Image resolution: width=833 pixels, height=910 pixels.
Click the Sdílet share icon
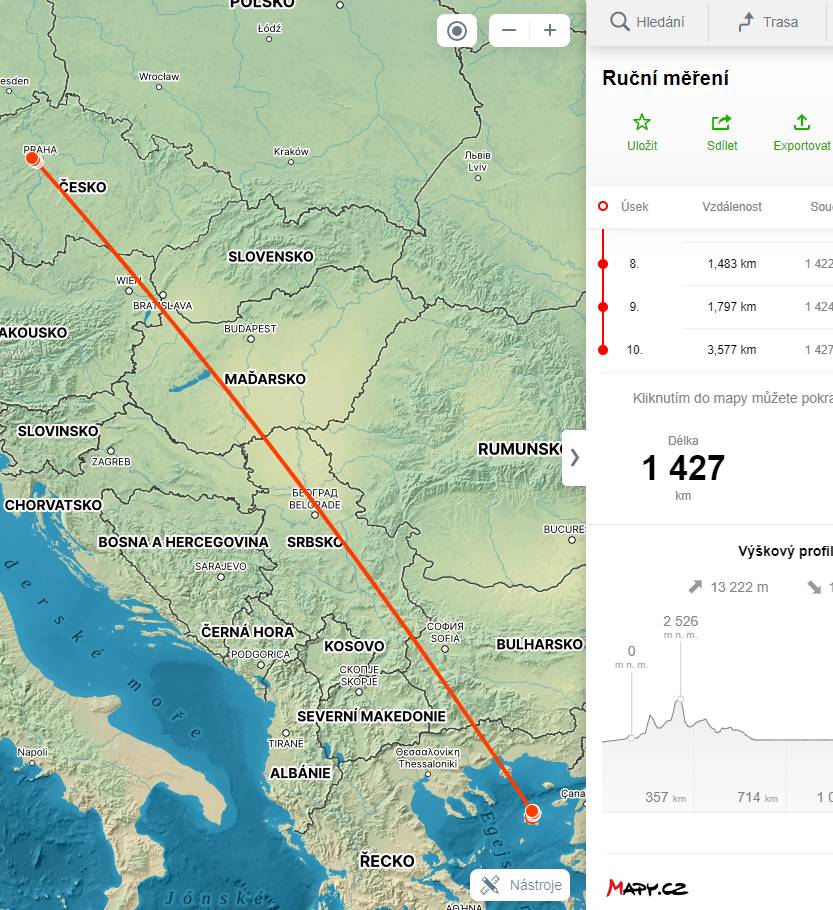722,122
